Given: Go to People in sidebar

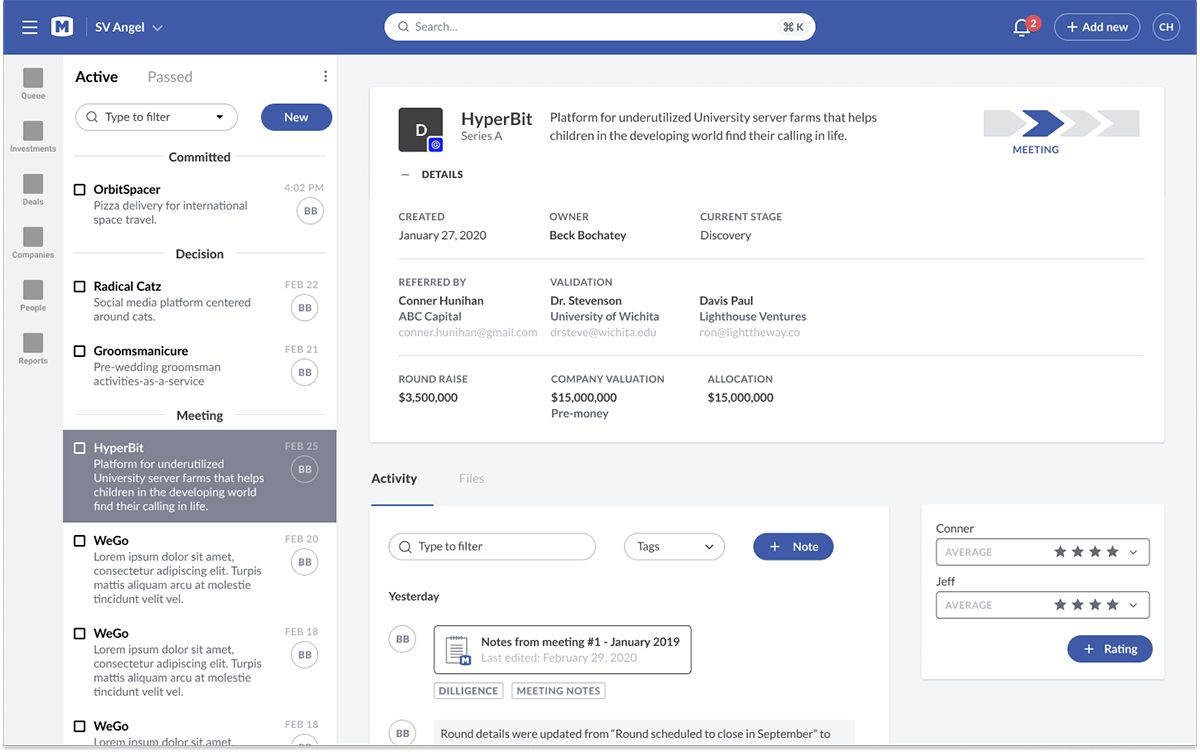Looking at the screenshot, I should 33,296.
